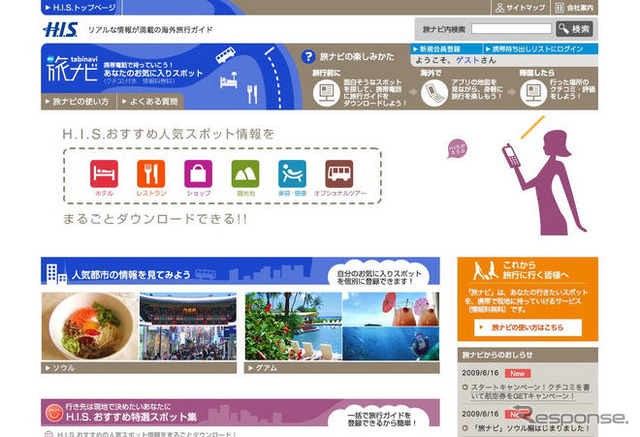Image resolution: width=640 pixels, height=437 pixels.
Task: Click the 旅ナビ tabinavi logo
Action: (x=72, y=69)
